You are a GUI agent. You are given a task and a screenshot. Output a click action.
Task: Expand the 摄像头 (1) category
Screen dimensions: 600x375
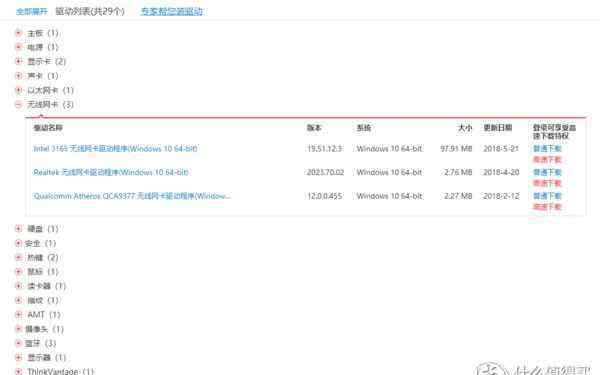[18, 329]
